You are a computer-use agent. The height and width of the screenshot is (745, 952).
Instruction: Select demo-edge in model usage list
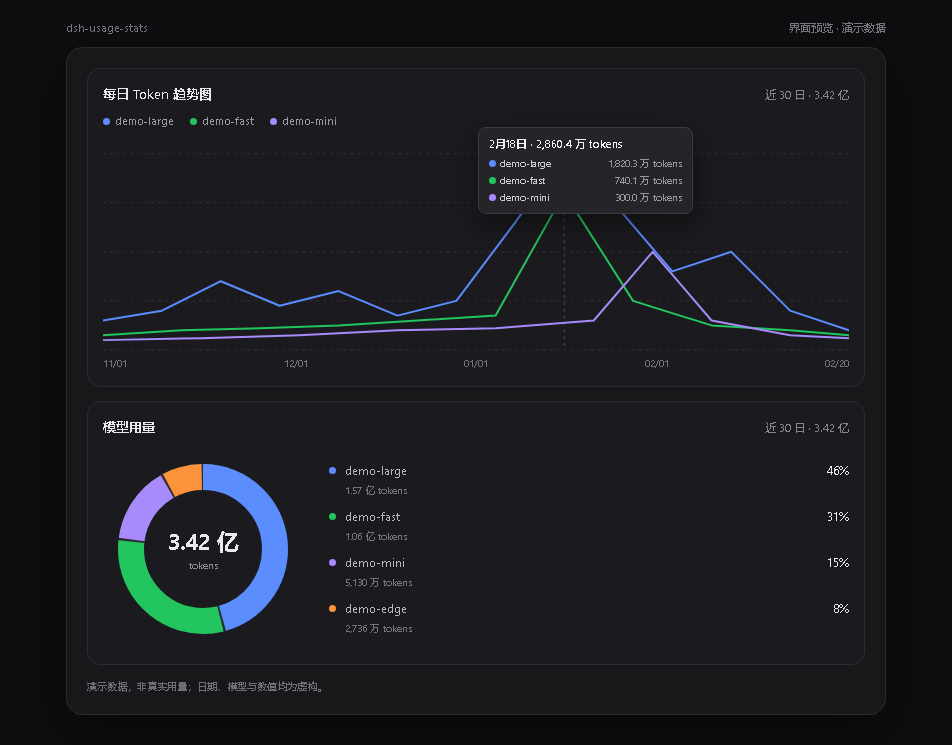coord(589,618)
